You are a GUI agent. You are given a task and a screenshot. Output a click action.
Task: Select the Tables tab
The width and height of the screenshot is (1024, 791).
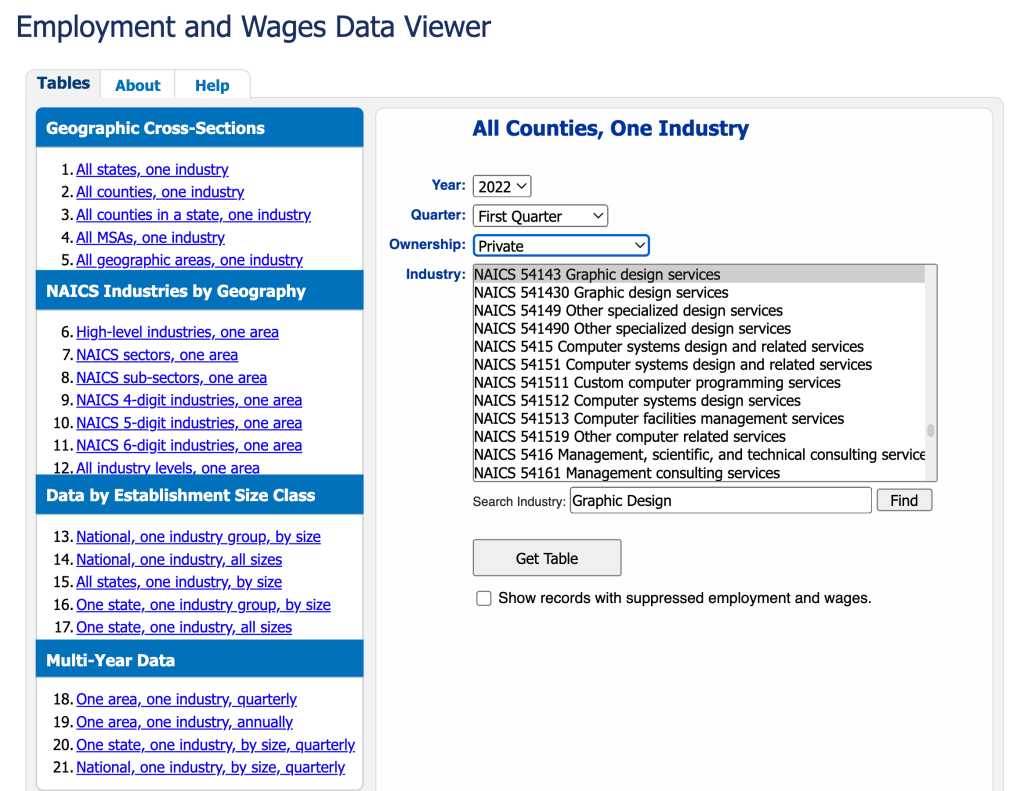(x=64, y=84)
